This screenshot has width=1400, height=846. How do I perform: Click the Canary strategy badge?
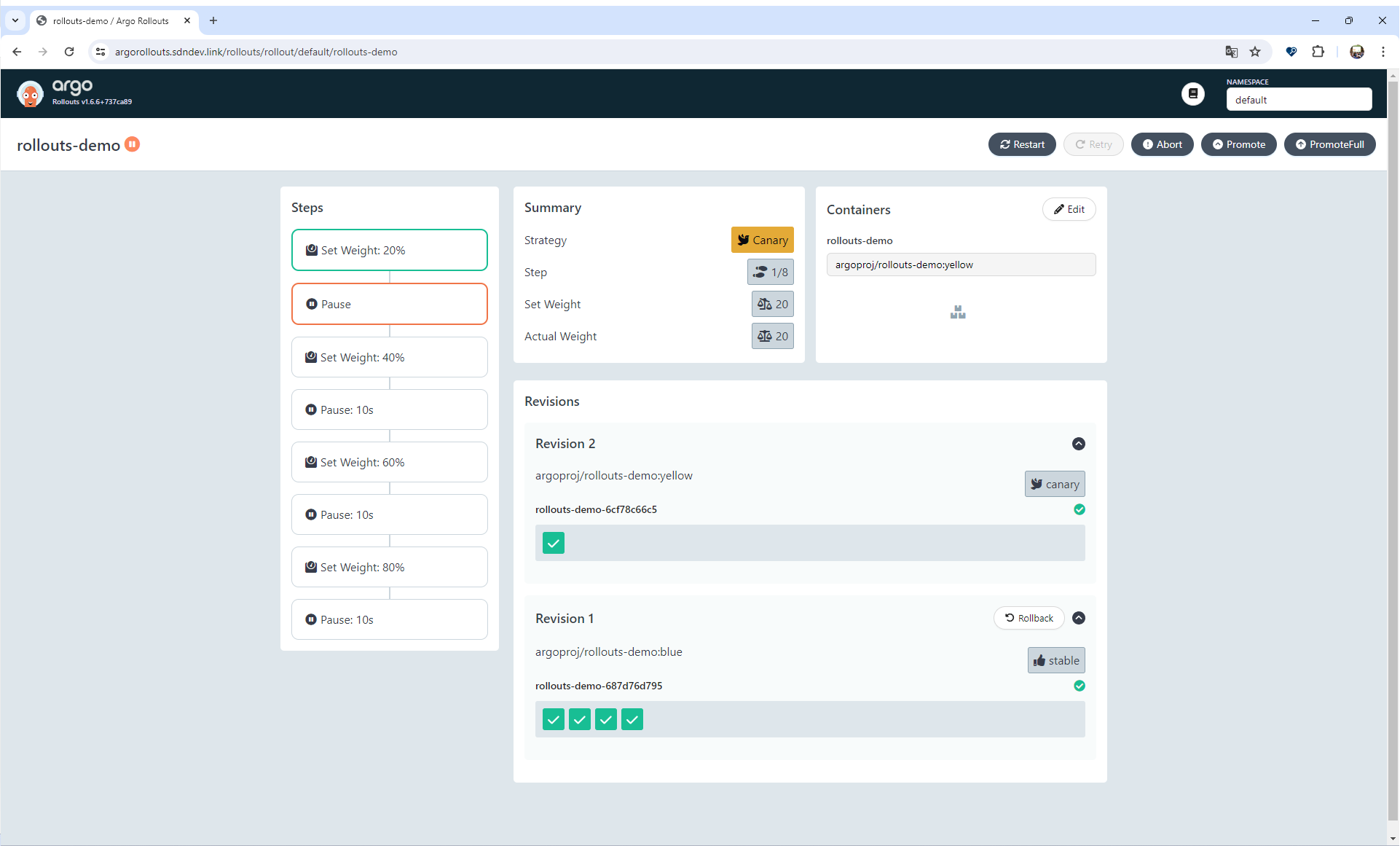[762, 240]
